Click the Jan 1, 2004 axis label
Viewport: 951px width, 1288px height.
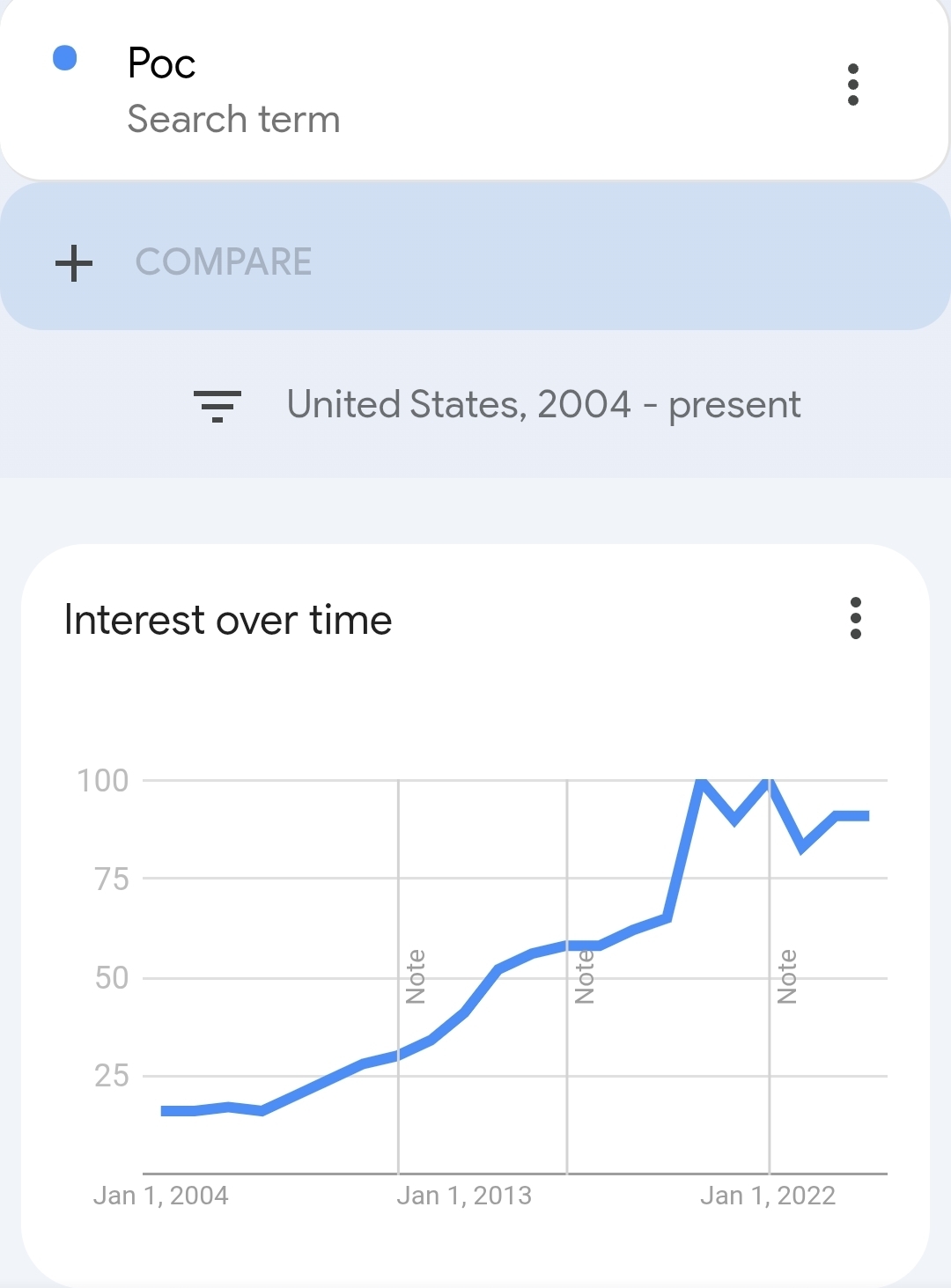coord(161,1196)
